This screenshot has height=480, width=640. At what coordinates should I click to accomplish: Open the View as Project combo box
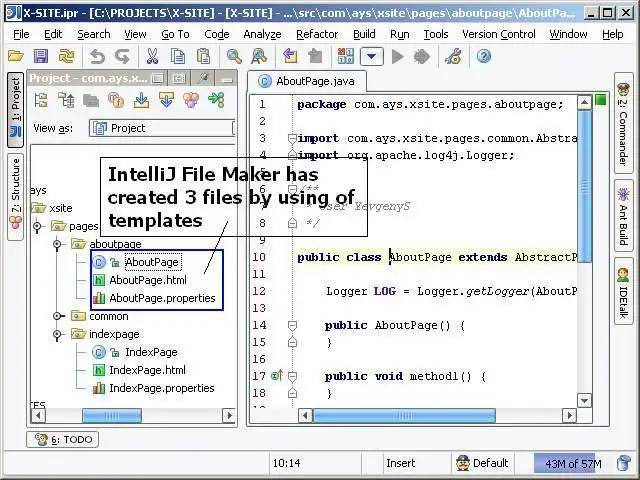tap(162, 128)
